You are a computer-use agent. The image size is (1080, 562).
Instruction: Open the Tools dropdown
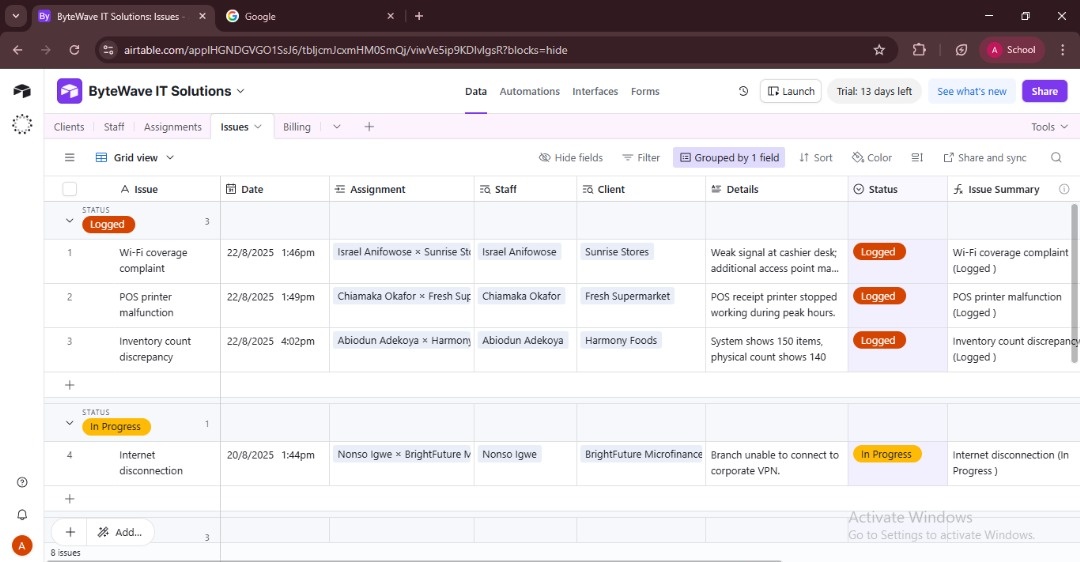1049,127
